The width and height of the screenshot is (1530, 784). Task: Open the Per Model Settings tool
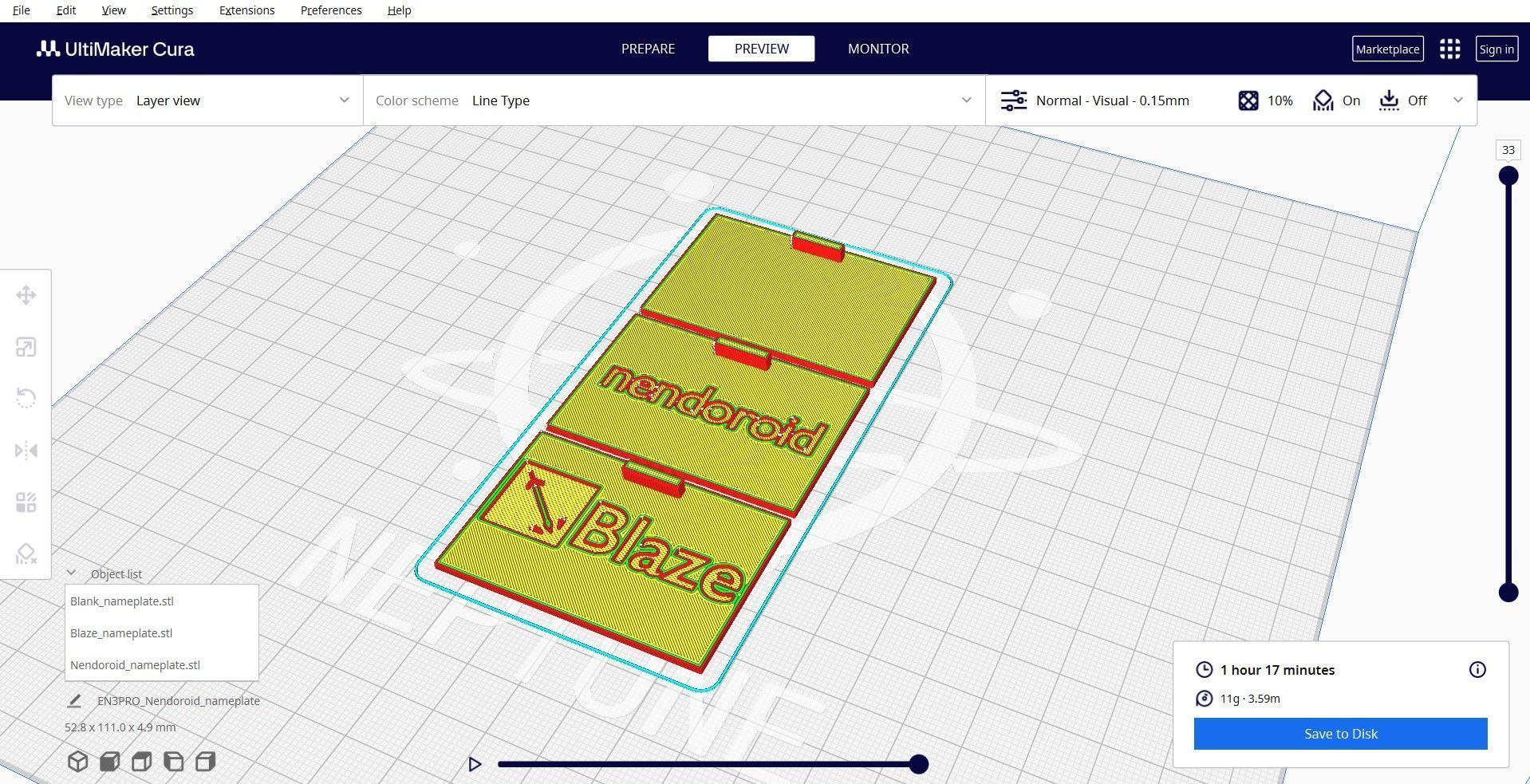(x=26, y=502)
